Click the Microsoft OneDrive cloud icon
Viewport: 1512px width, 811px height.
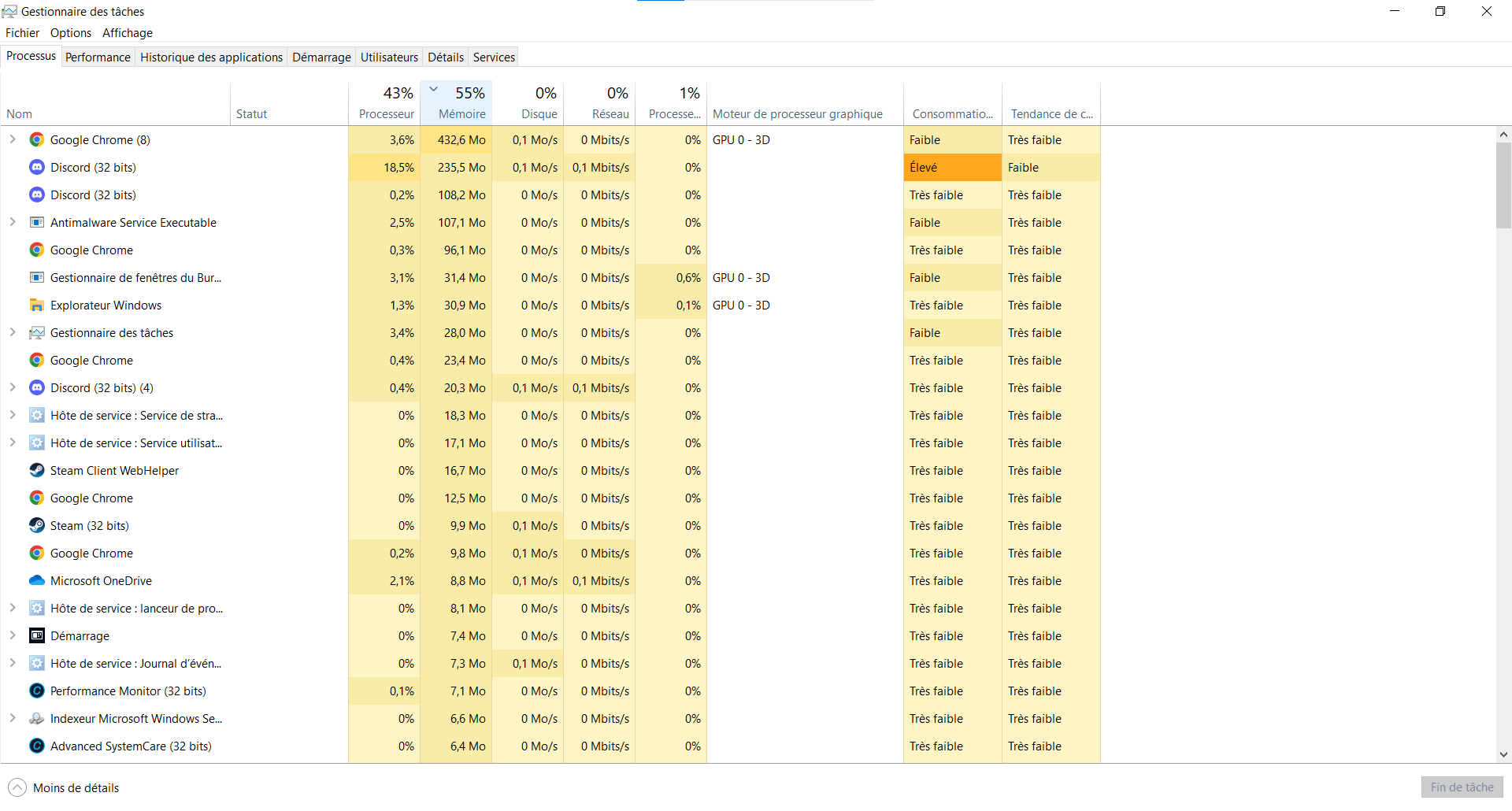coord(36,580)
